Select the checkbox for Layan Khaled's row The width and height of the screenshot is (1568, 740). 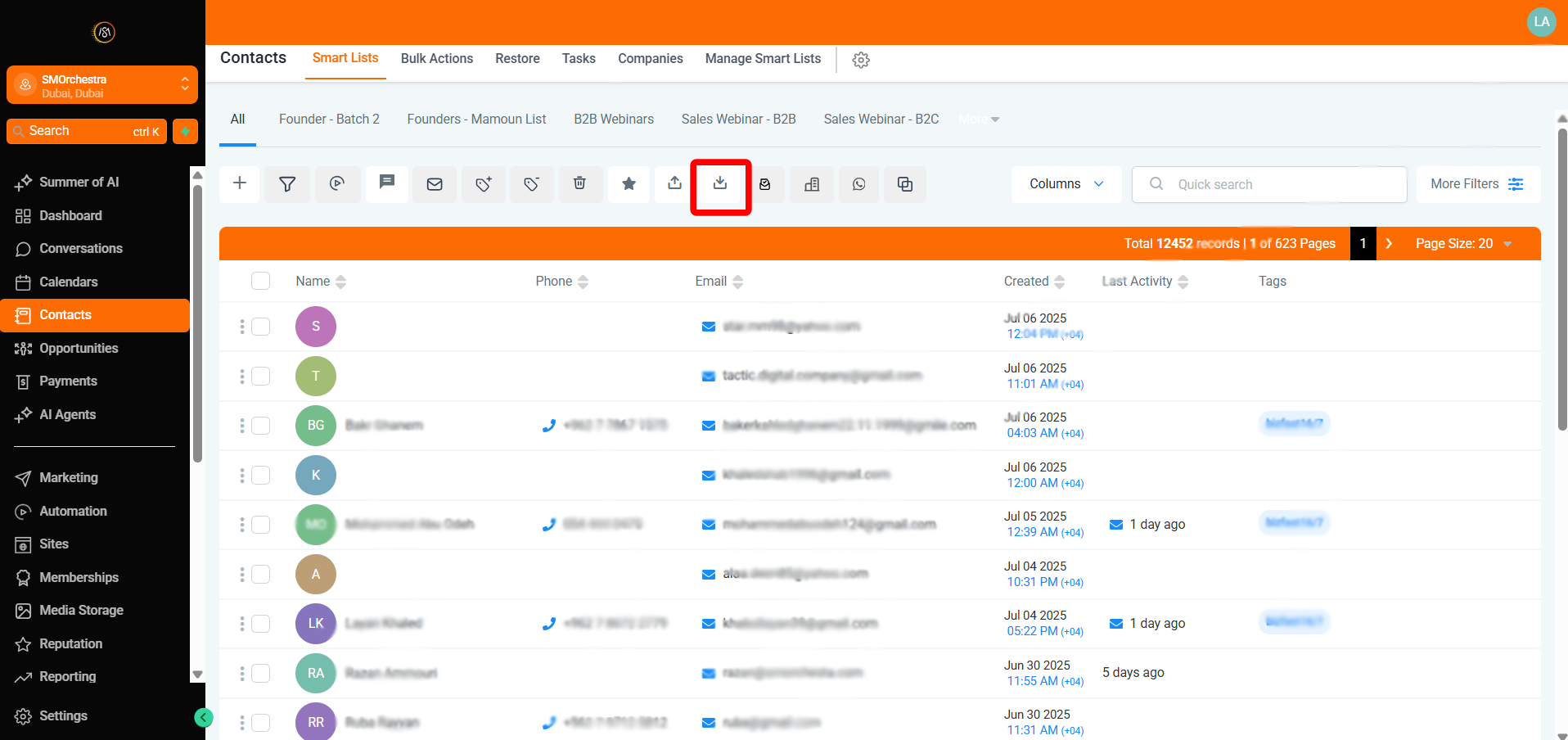click(x=260, y=623)
